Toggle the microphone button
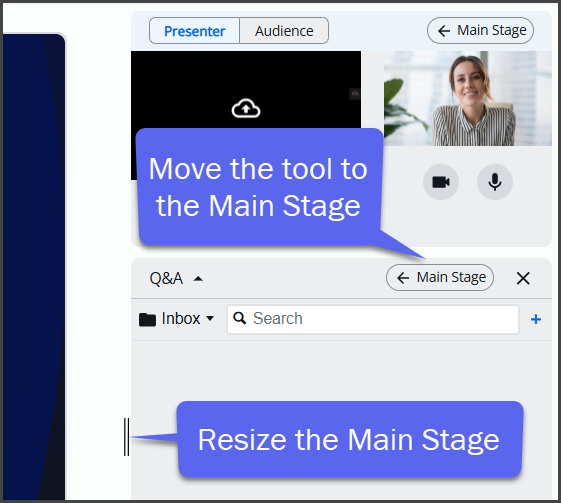This screenshot has height=503, width=561. (495, 182)
